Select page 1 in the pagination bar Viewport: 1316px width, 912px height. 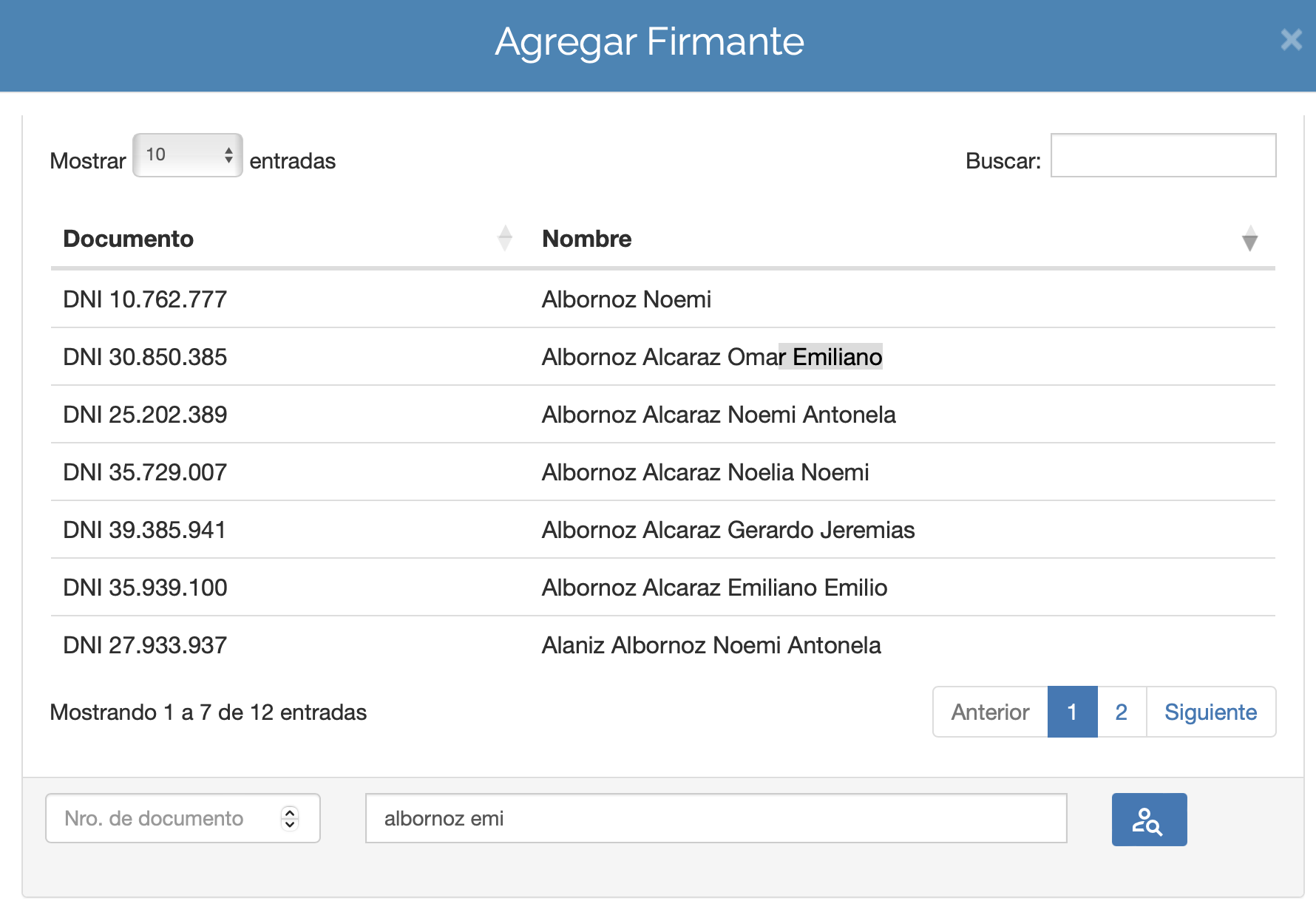tap(1071, 712)
